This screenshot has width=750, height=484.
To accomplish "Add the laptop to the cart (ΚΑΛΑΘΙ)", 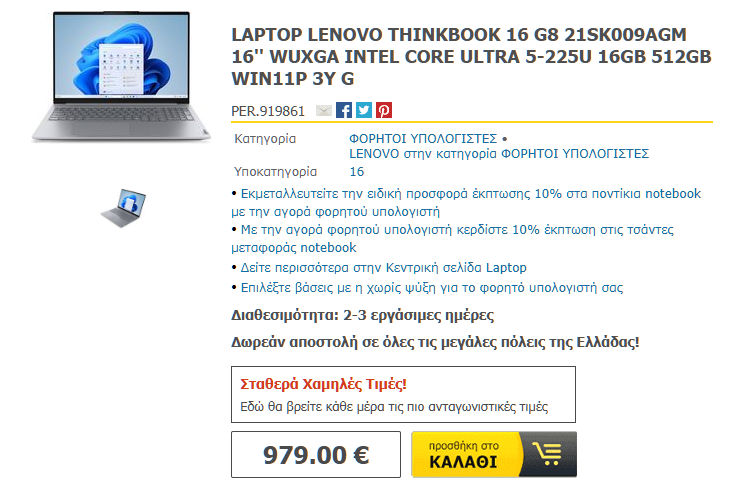I will 494,454.
